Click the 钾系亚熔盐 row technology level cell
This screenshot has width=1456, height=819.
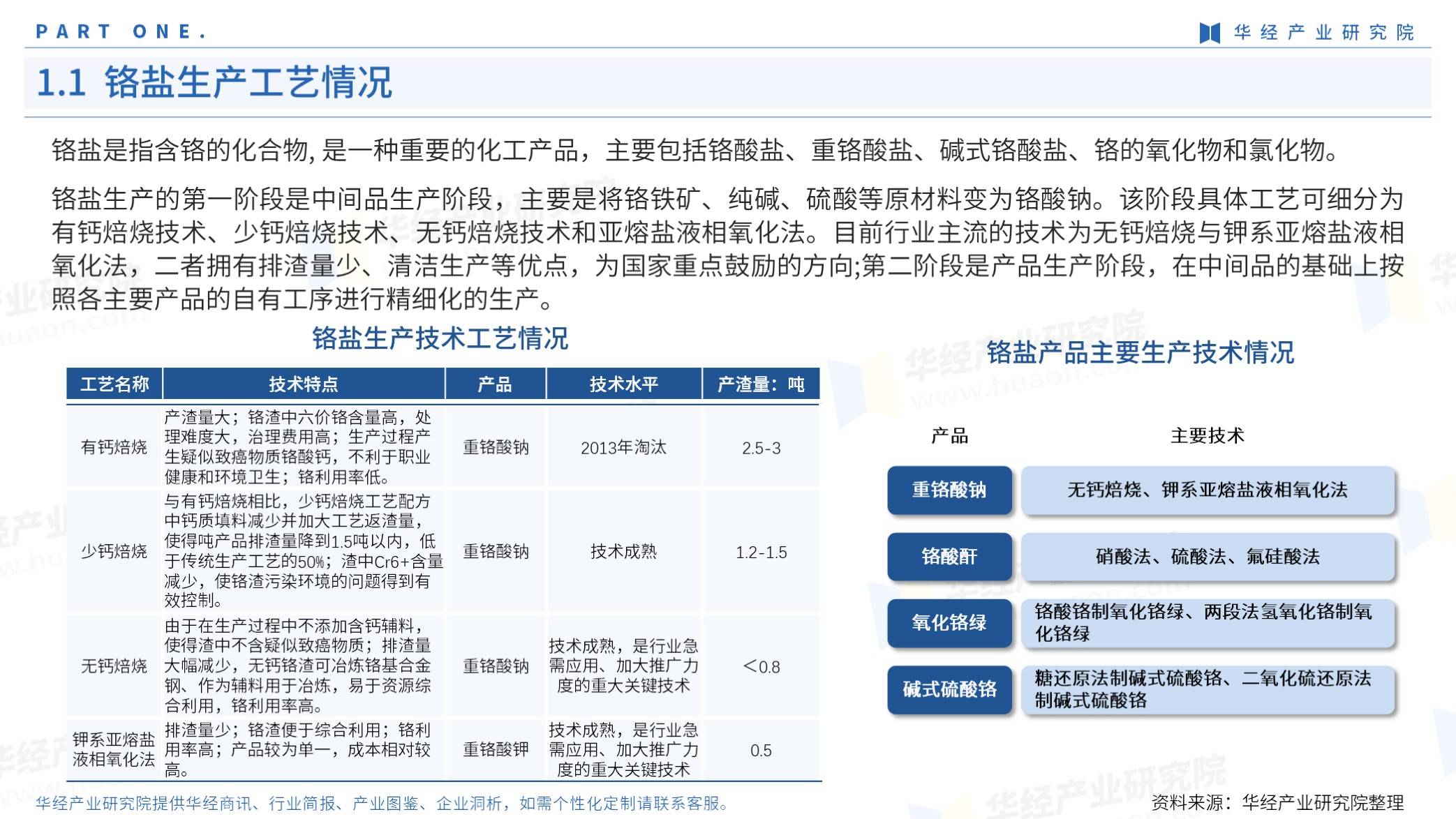624,750
